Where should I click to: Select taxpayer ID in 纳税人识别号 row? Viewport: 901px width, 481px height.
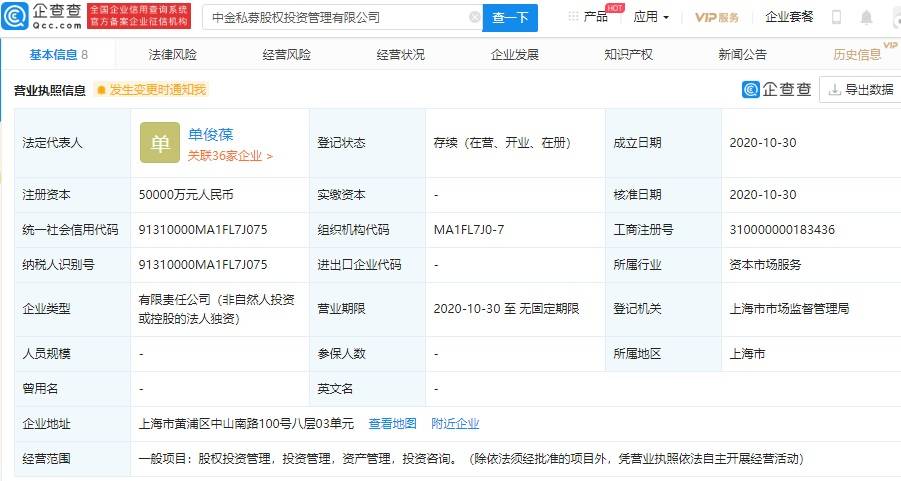click(x=203, y=264)
